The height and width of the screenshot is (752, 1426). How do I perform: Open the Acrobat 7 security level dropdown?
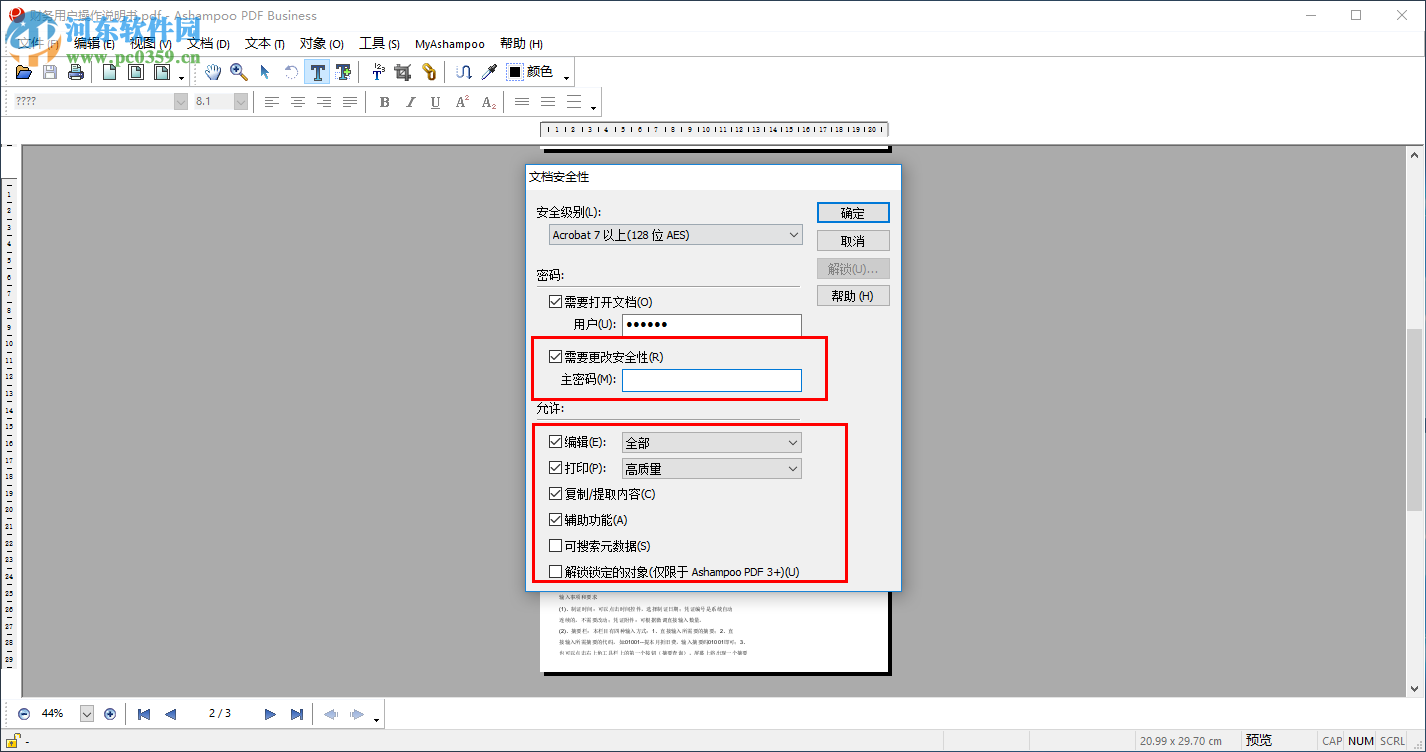[x=675, y=234]
